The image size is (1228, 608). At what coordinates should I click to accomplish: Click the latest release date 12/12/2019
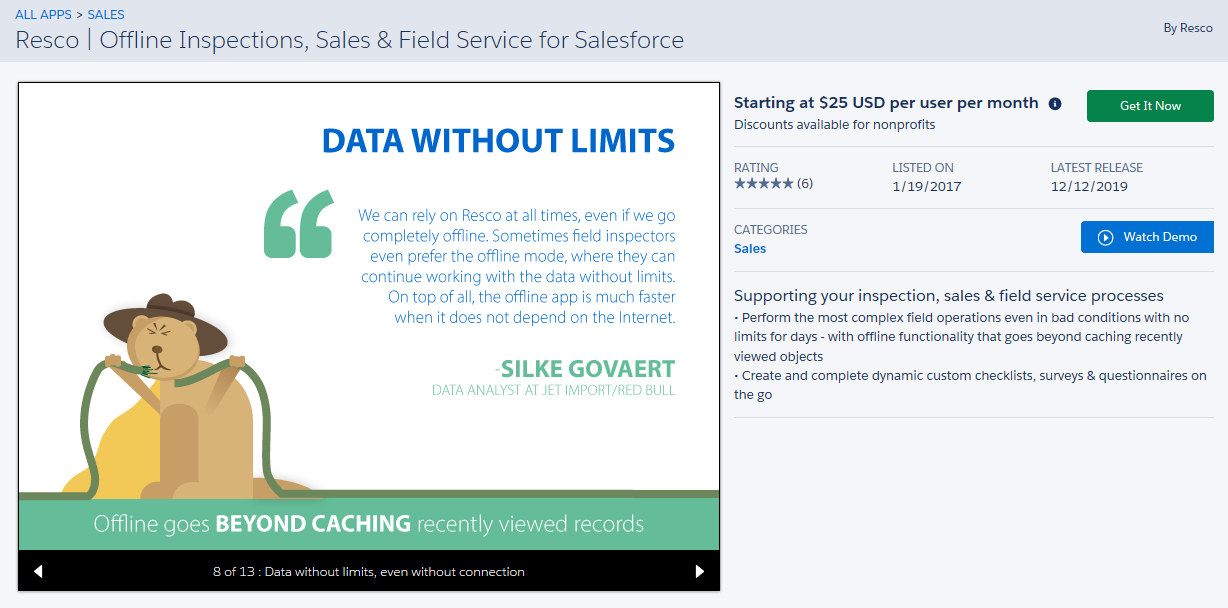(1089, 186)
